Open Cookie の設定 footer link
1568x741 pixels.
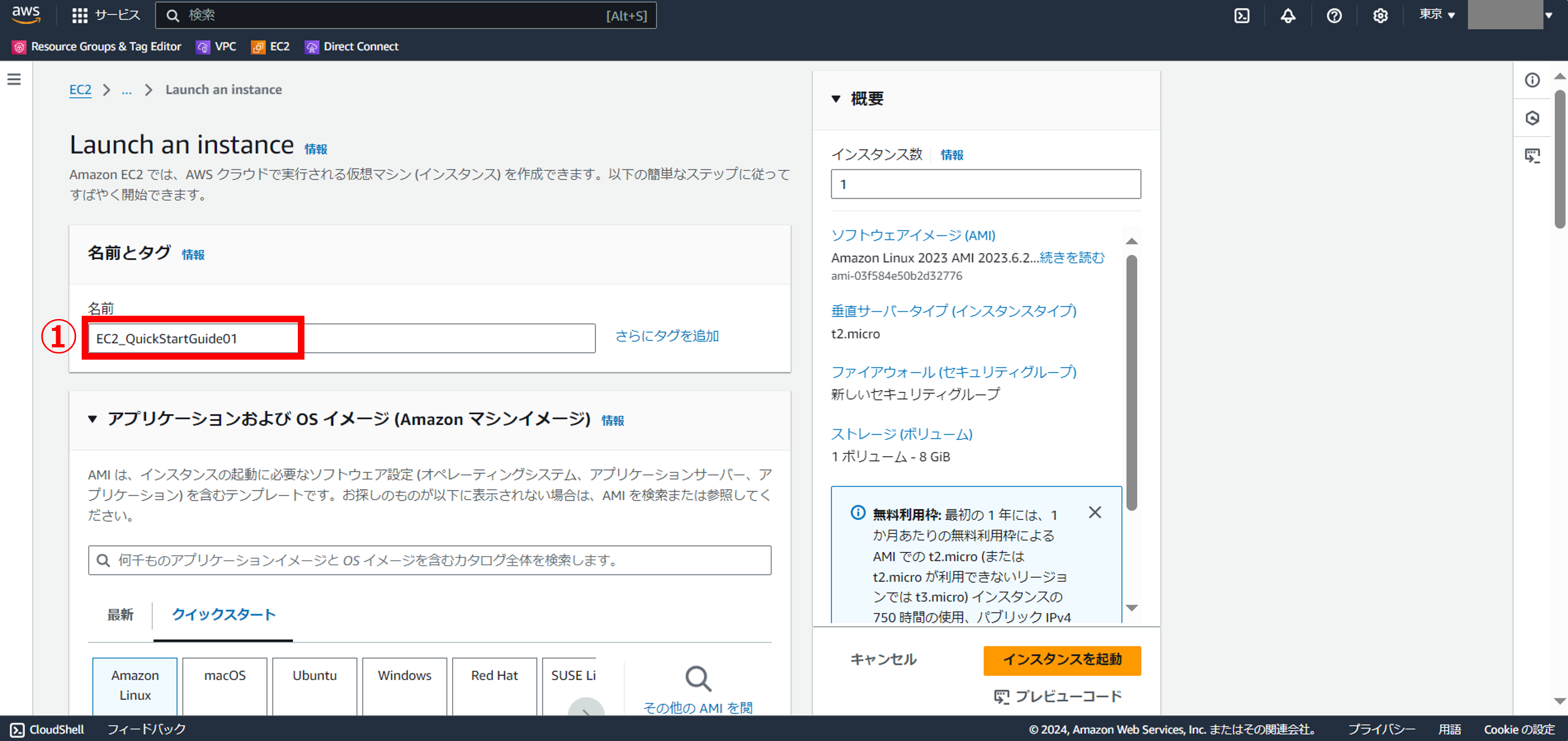tap(1519, 729)
